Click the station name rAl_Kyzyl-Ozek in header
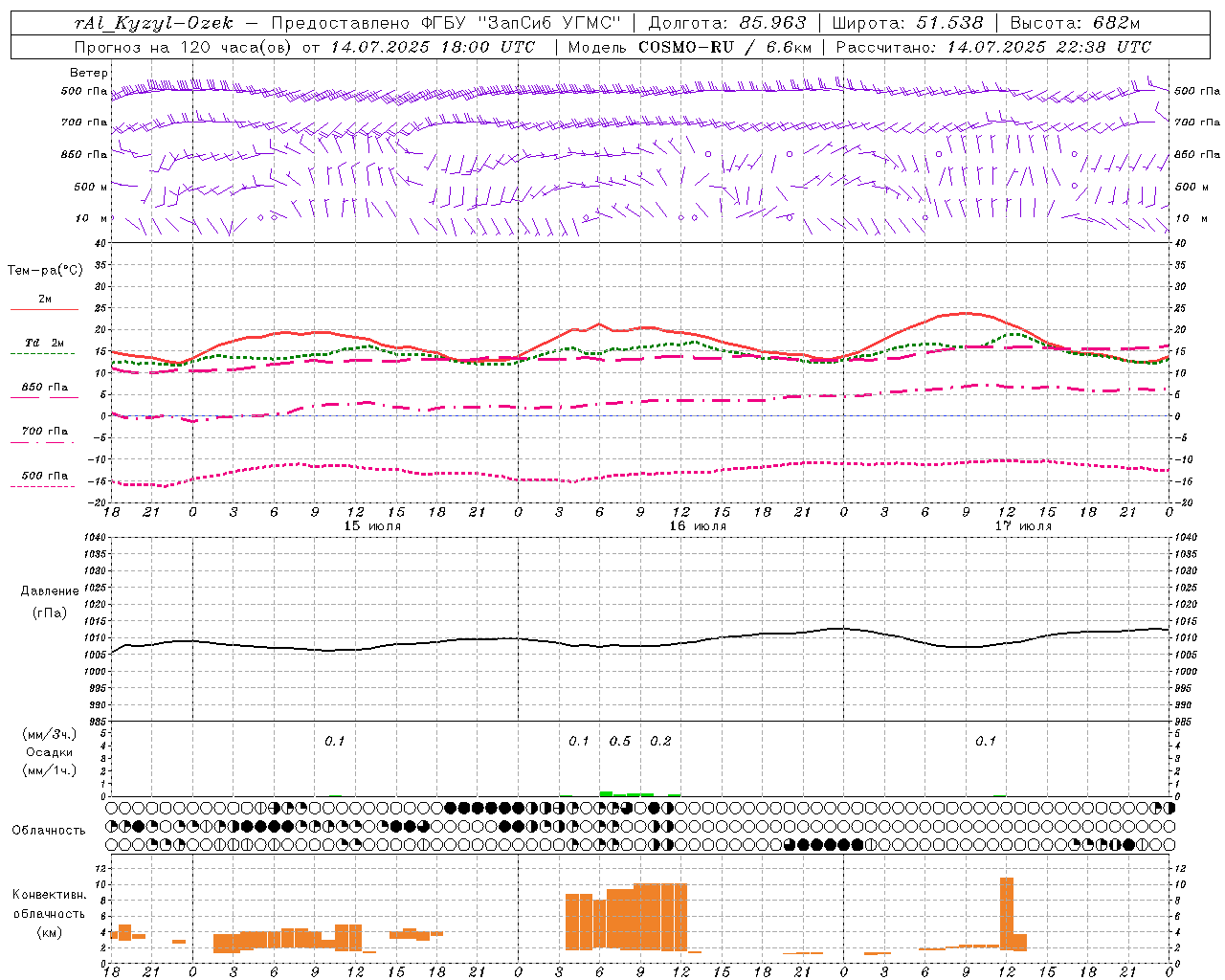The width and height of the screenshot is (1225, 980). coord(153,23)
